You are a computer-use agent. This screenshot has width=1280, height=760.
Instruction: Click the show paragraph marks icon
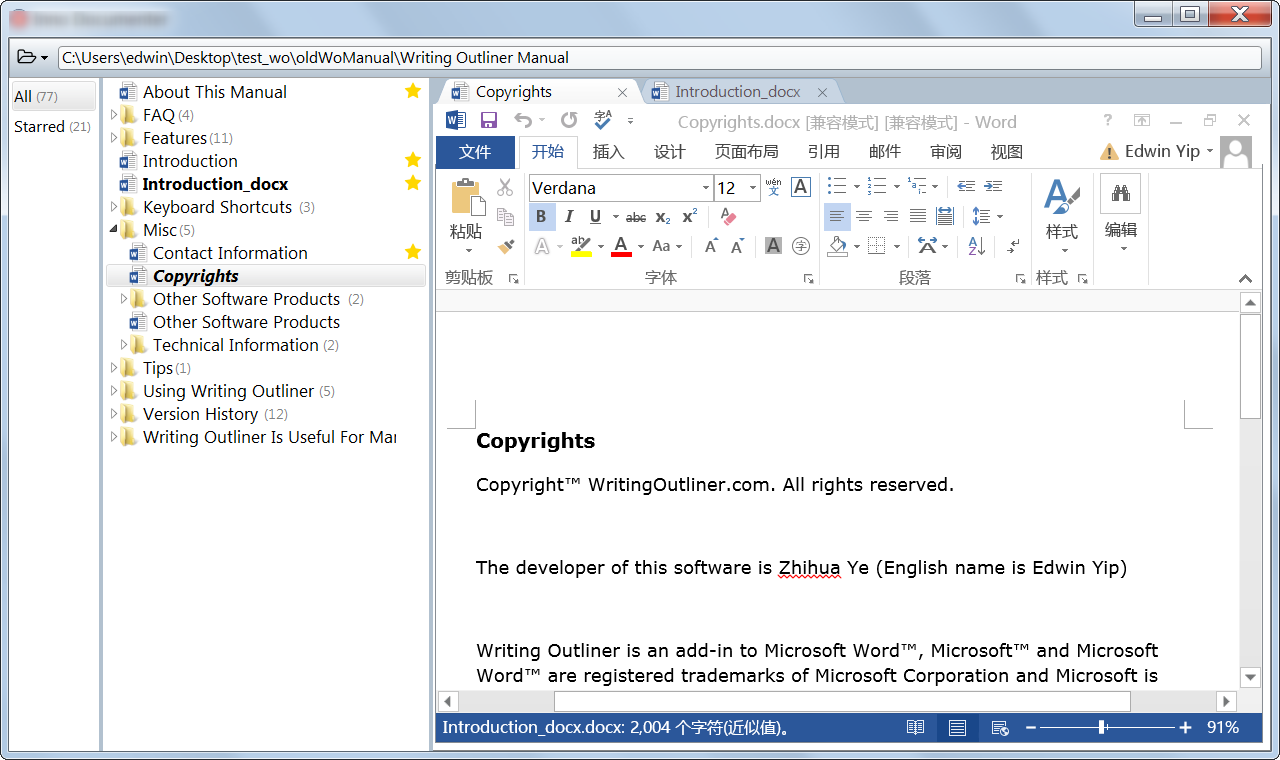tap(1013, 246)
